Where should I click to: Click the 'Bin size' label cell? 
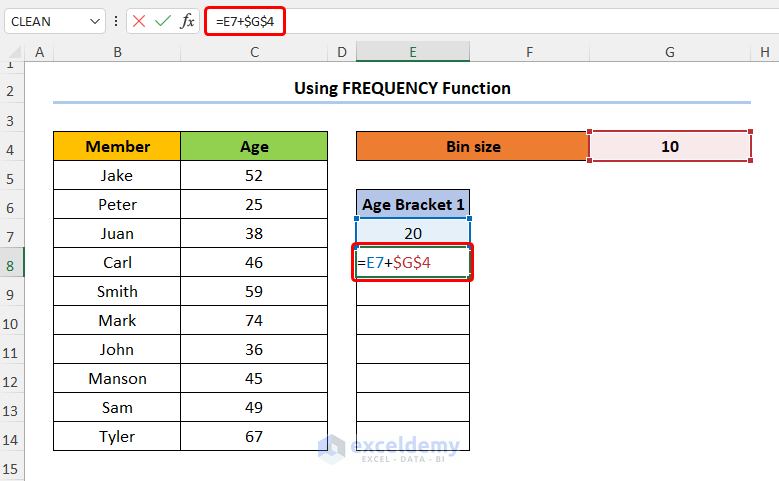pyautogui.click(x=472, y=147)
